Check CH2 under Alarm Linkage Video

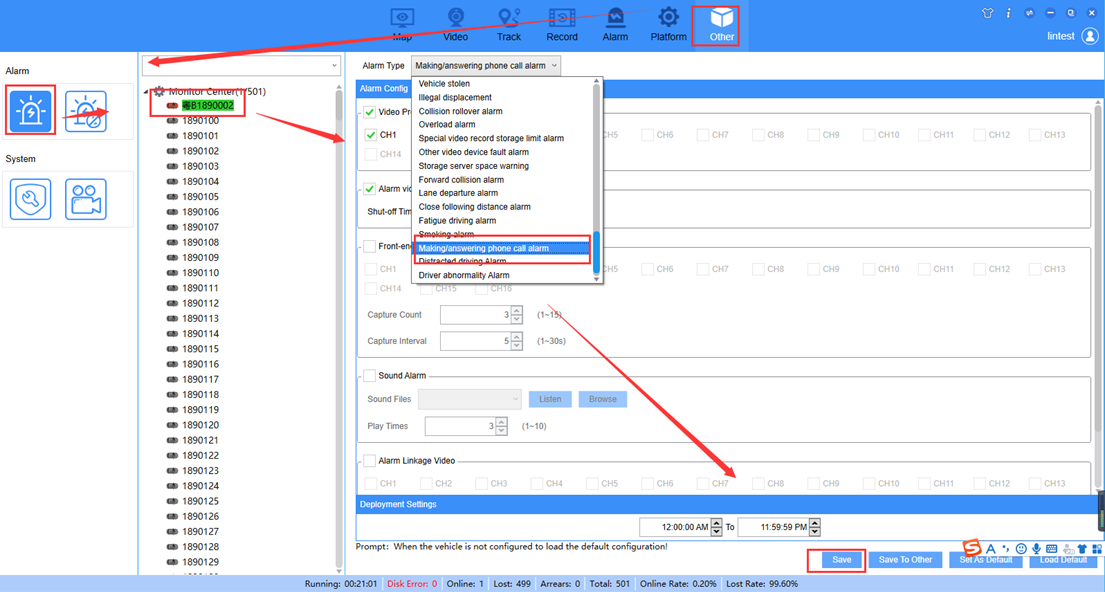click(x=426, y=483)
